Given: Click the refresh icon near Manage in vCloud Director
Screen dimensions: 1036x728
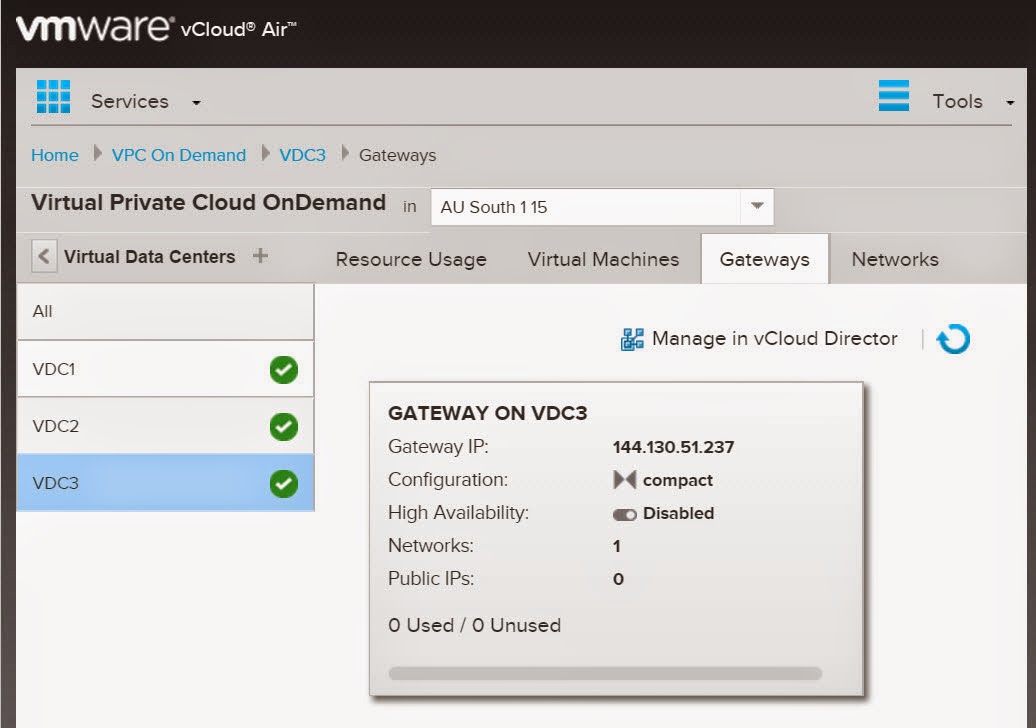Looking at the screenshot, I should pyautogui.click(x=953, y=339).
